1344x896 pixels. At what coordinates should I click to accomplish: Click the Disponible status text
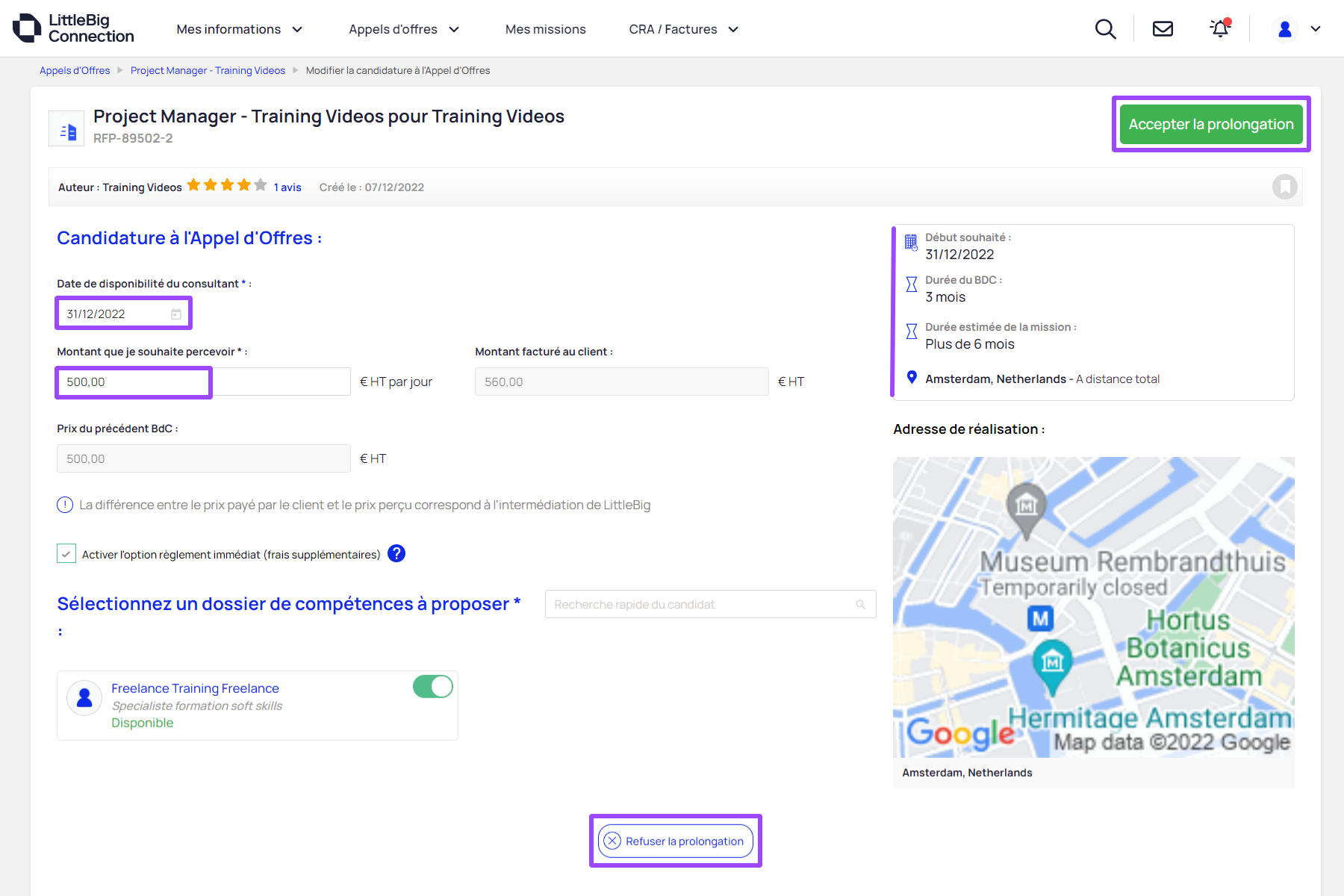(x=142, y=723)
